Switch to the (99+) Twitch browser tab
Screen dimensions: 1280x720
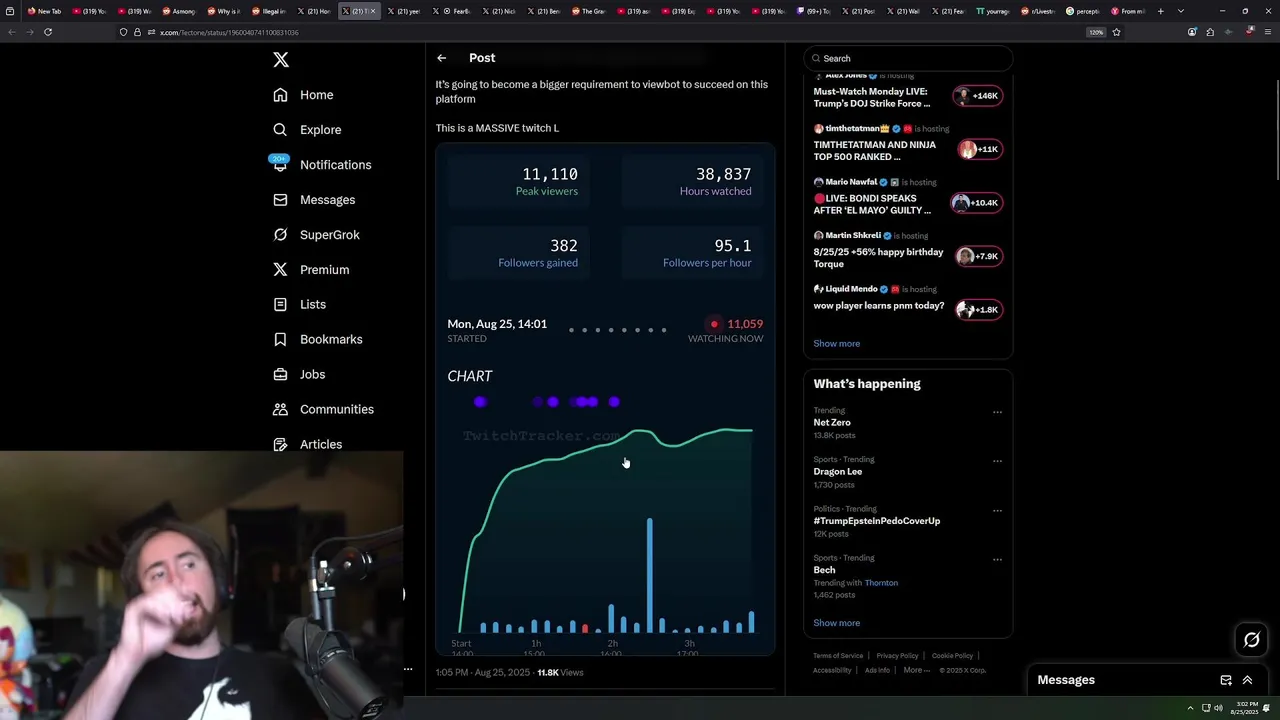tap(814, 11)
